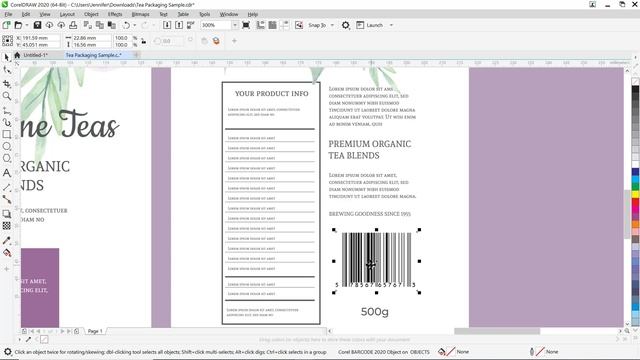The image size is (640, 360).
Task: Add a new document tab with plus
Action: pyautogui.click(x=136, y=55)
